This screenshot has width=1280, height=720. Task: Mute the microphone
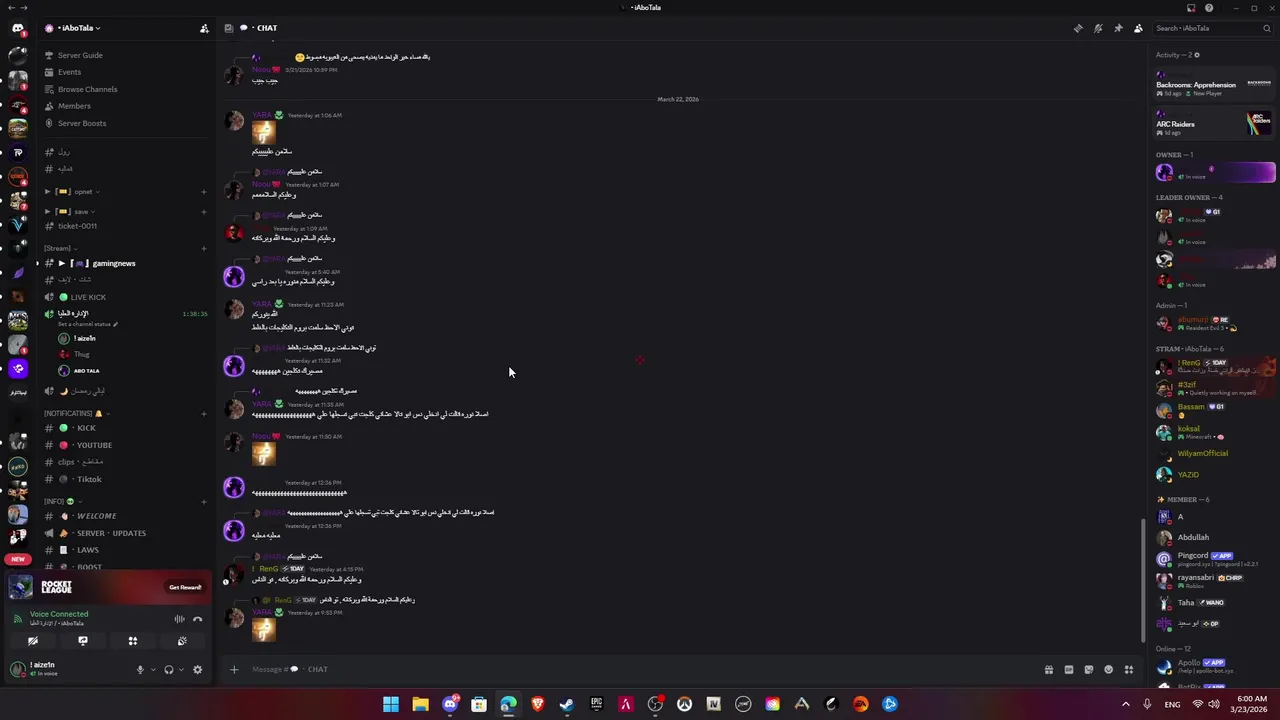(x=140, y=670)
